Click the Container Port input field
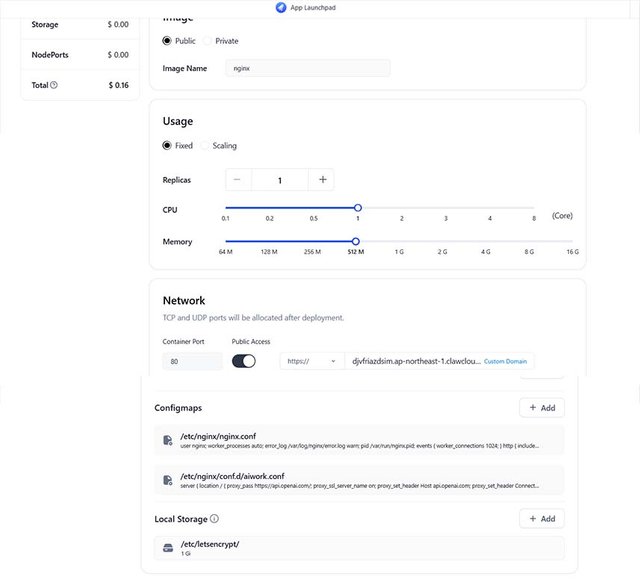 [192, 361]
